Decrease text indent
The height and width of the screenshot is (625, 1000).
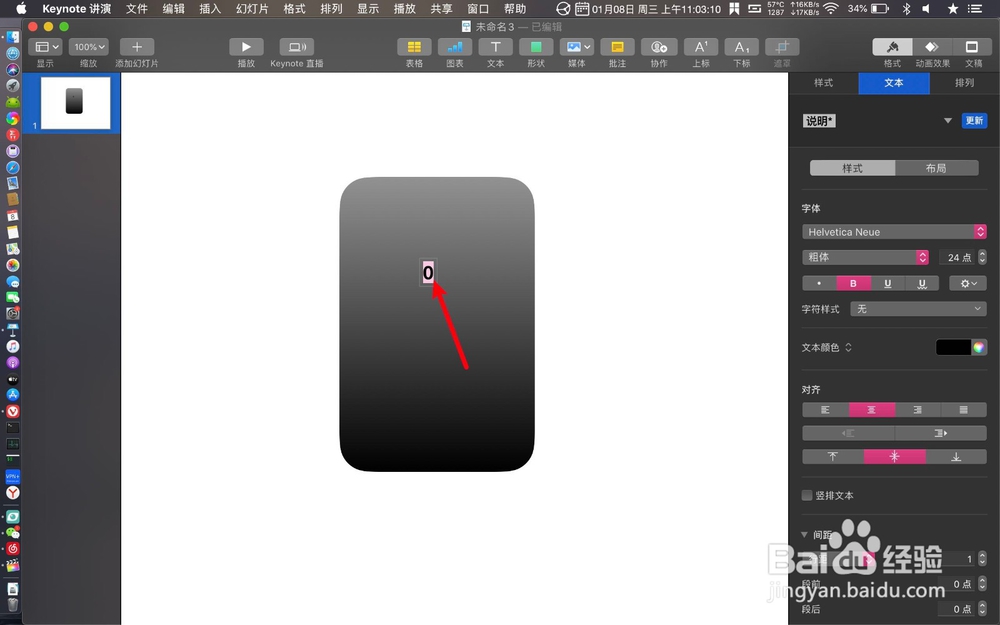click(x=848, y=433)
